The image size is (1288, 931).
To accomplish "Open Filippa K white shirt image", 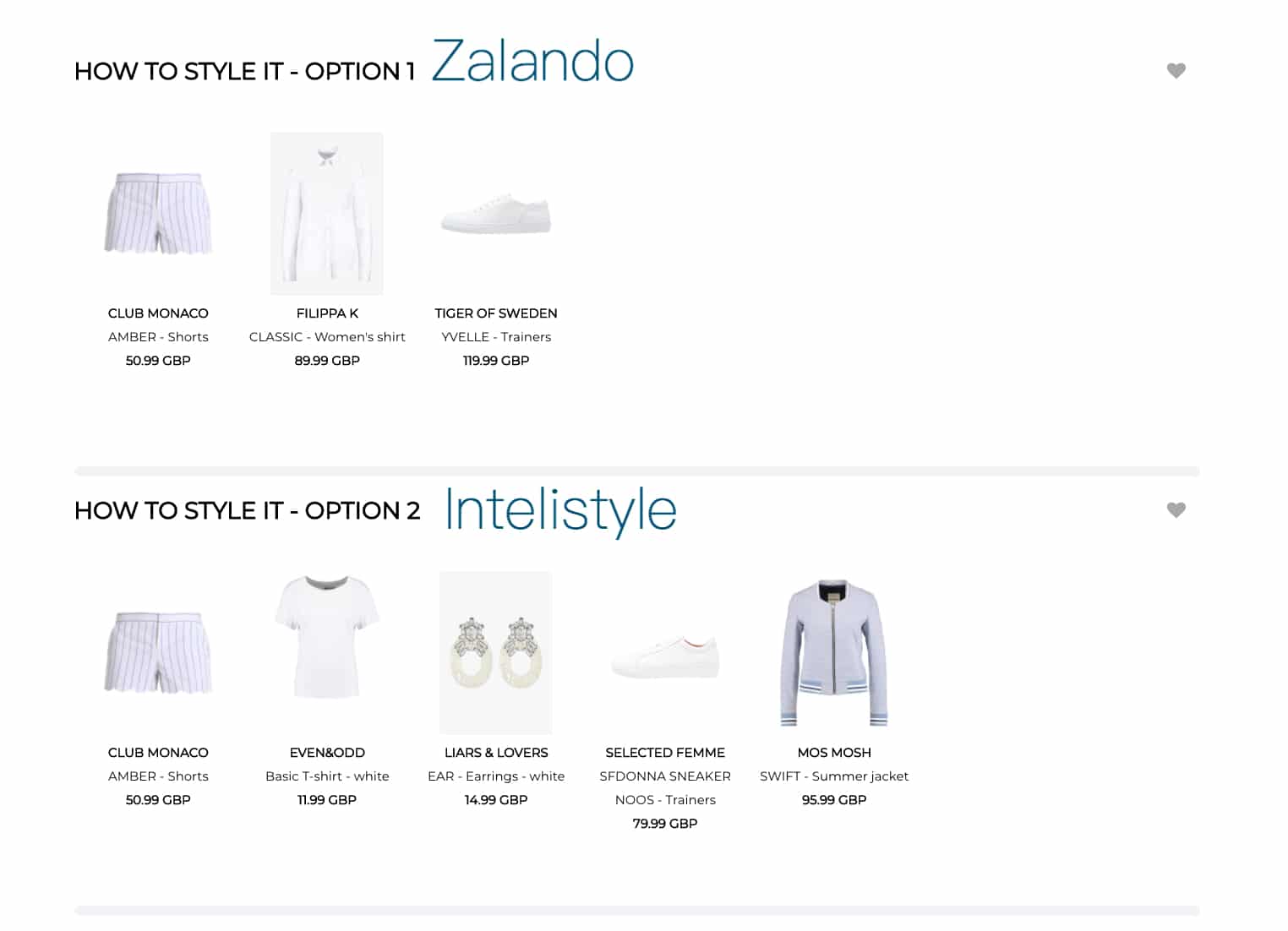I will coord(327,214).
